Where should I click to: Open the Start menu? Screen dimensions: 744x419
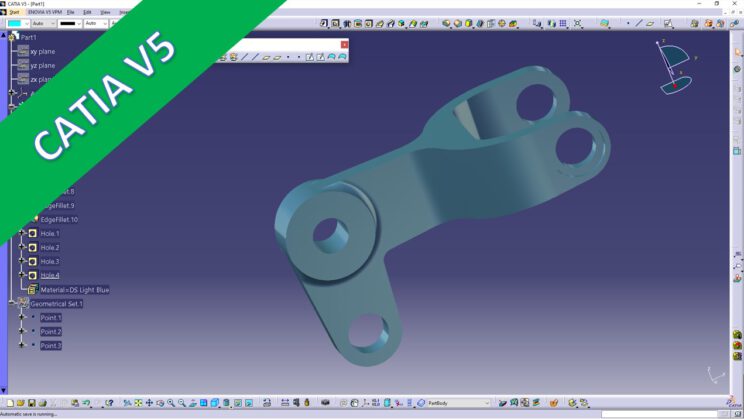point(14,12)
